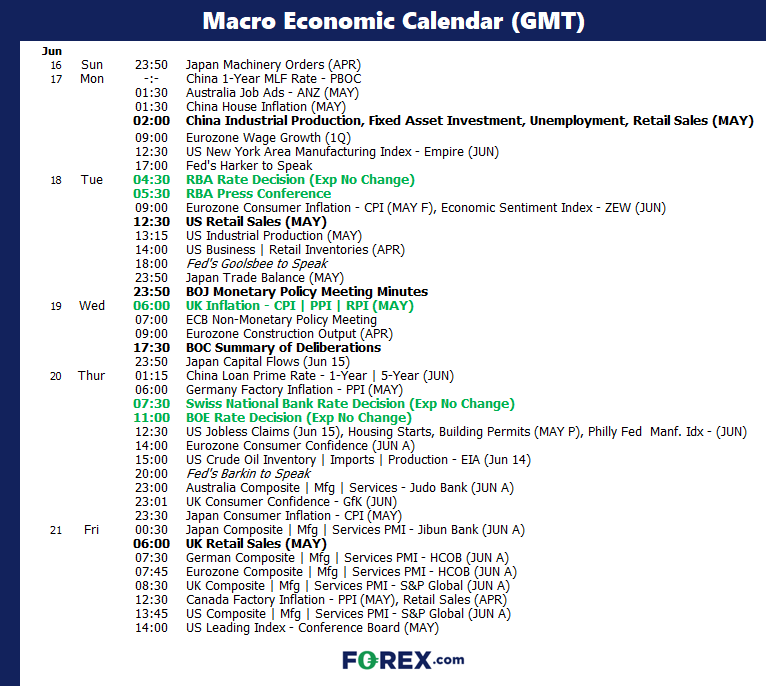The image size is (766, 686).
Task: Select US Leading Index - Conference Board
Action: (312, 628)
